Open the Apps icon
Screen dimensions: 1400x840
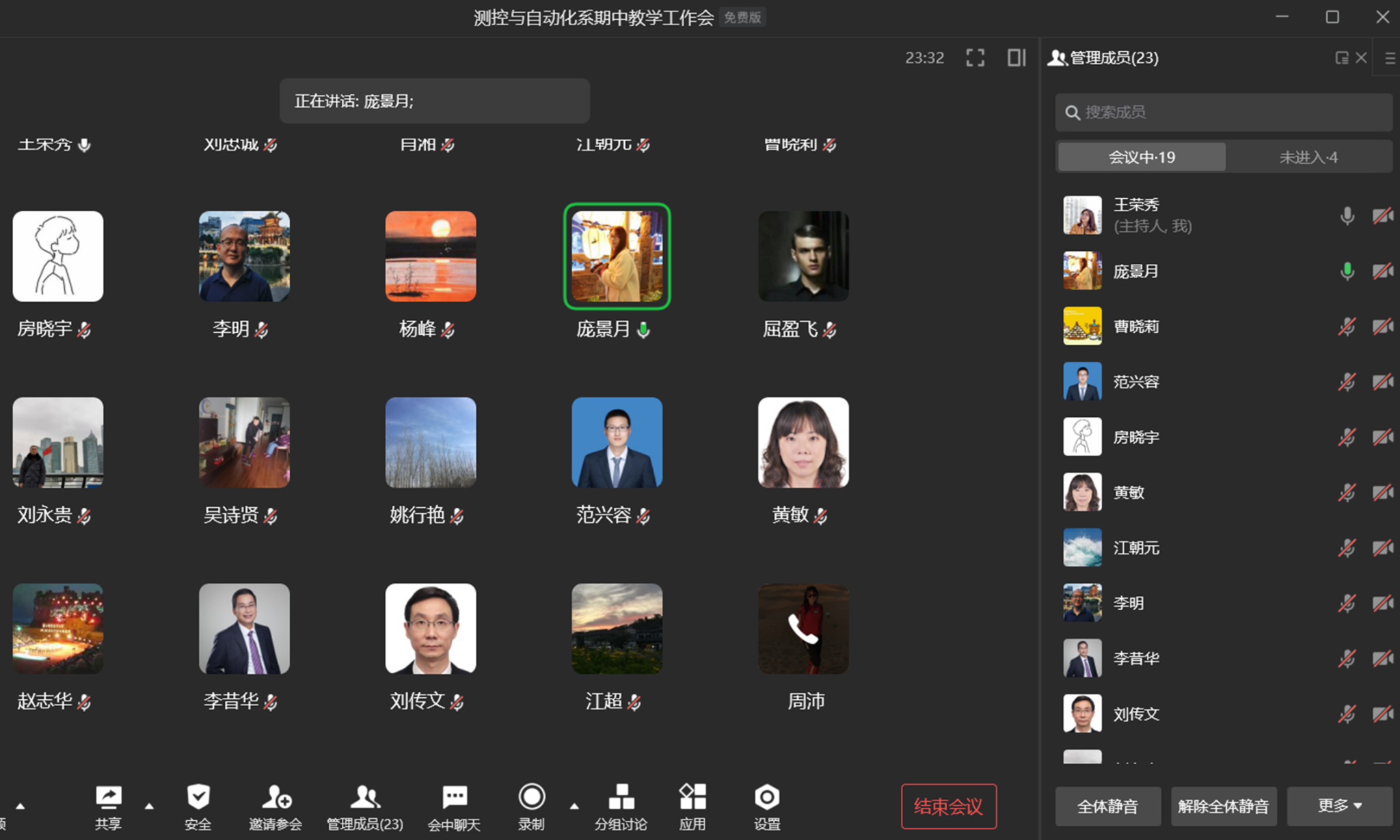[692, 798]
